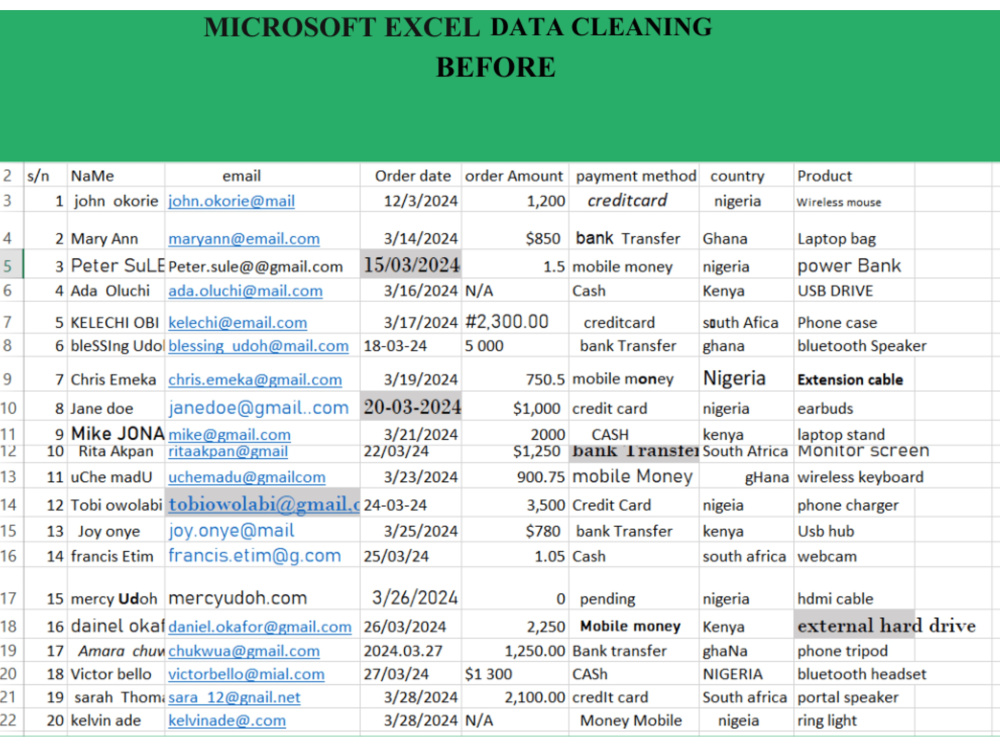Image resolution: width=1000 pixels, height=750 pixels.
Task: Select the date cell '20-03-2024'
Action: click(x=411, y=407)
